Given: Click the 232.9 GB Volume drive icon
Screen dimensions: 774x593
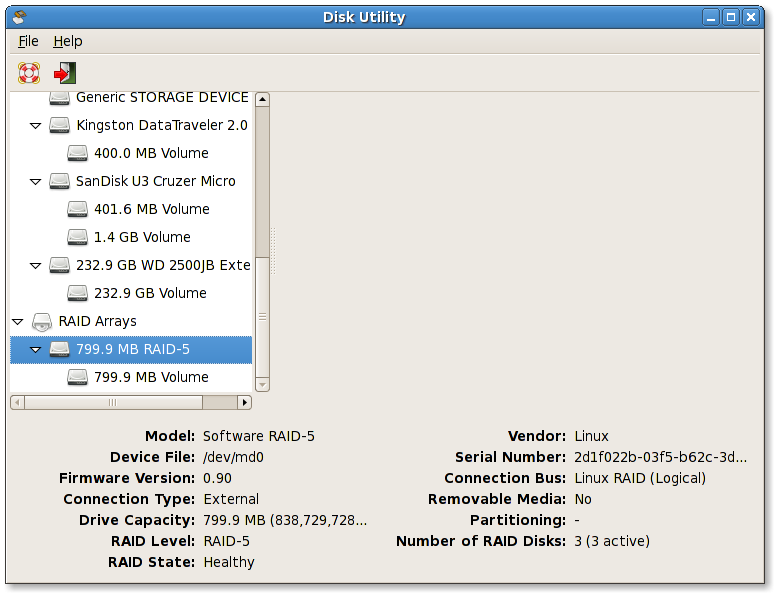Looking at the screenshot, I should point(77,293).
